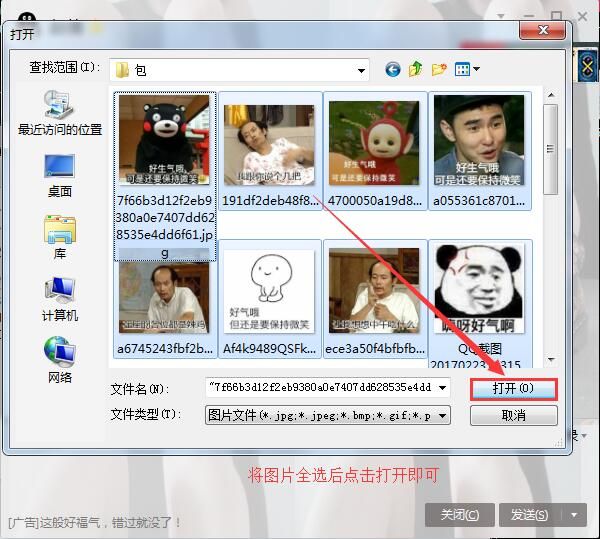Click the back navigation arrow icon
600x539 pixels.
(x=392, y=69)
